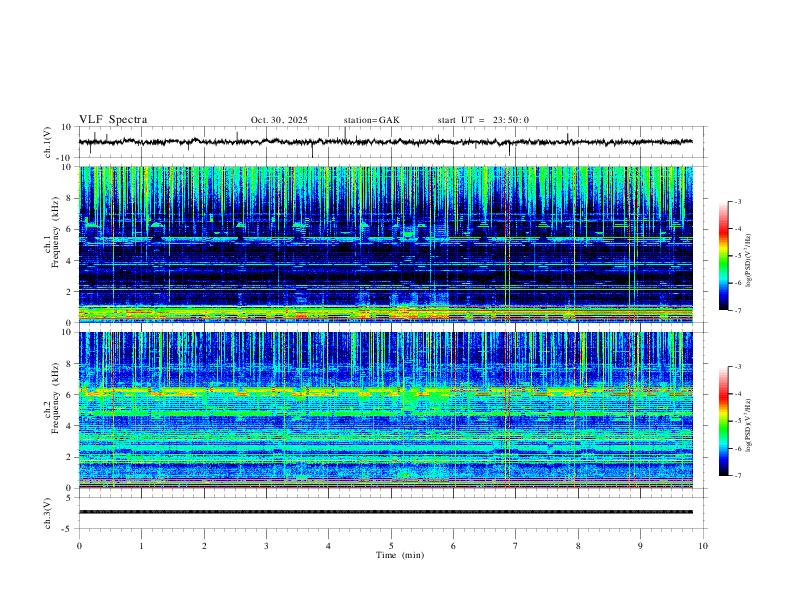Screen dimensions: 792x612
Task: Click the ch.3 voltage trace
Action: 386,512
